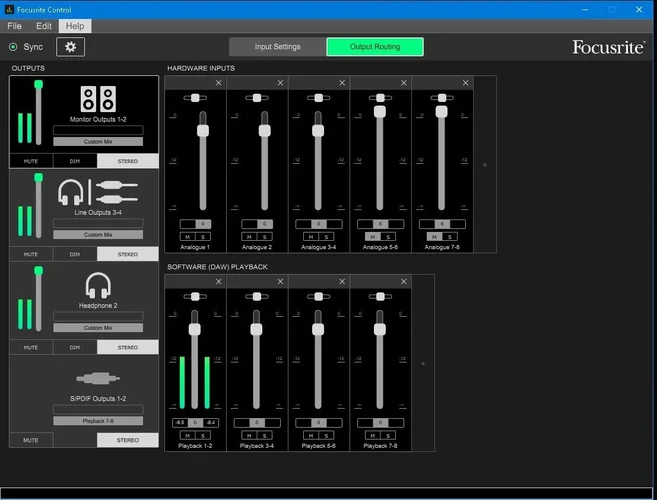Remove the Playback 7-8 channel with X
The image size is (657, 500).
(404, 282)
